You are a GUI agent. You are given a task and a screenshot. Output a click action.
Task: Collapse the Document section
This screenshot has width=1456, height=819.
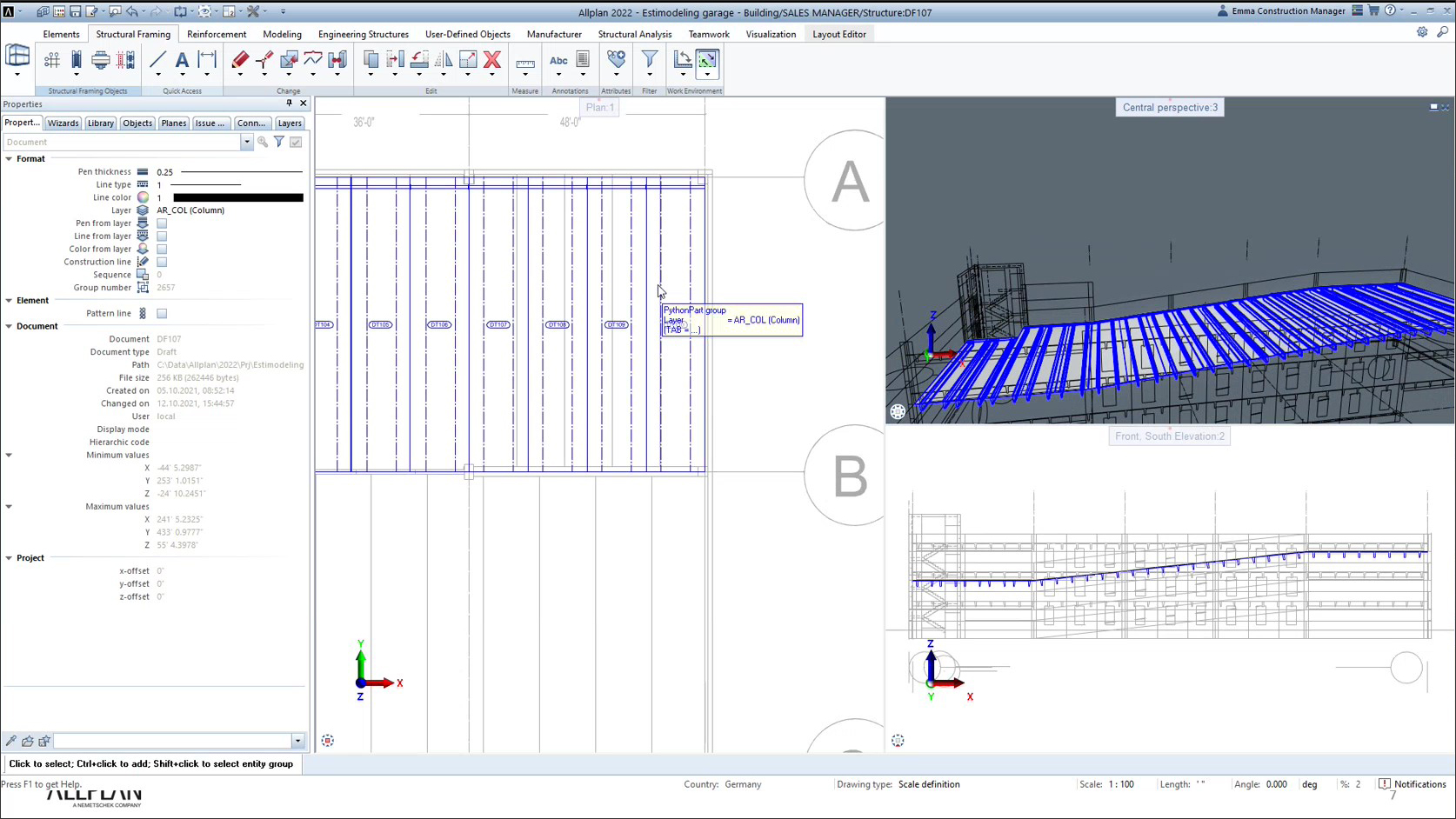click(9, 327)
